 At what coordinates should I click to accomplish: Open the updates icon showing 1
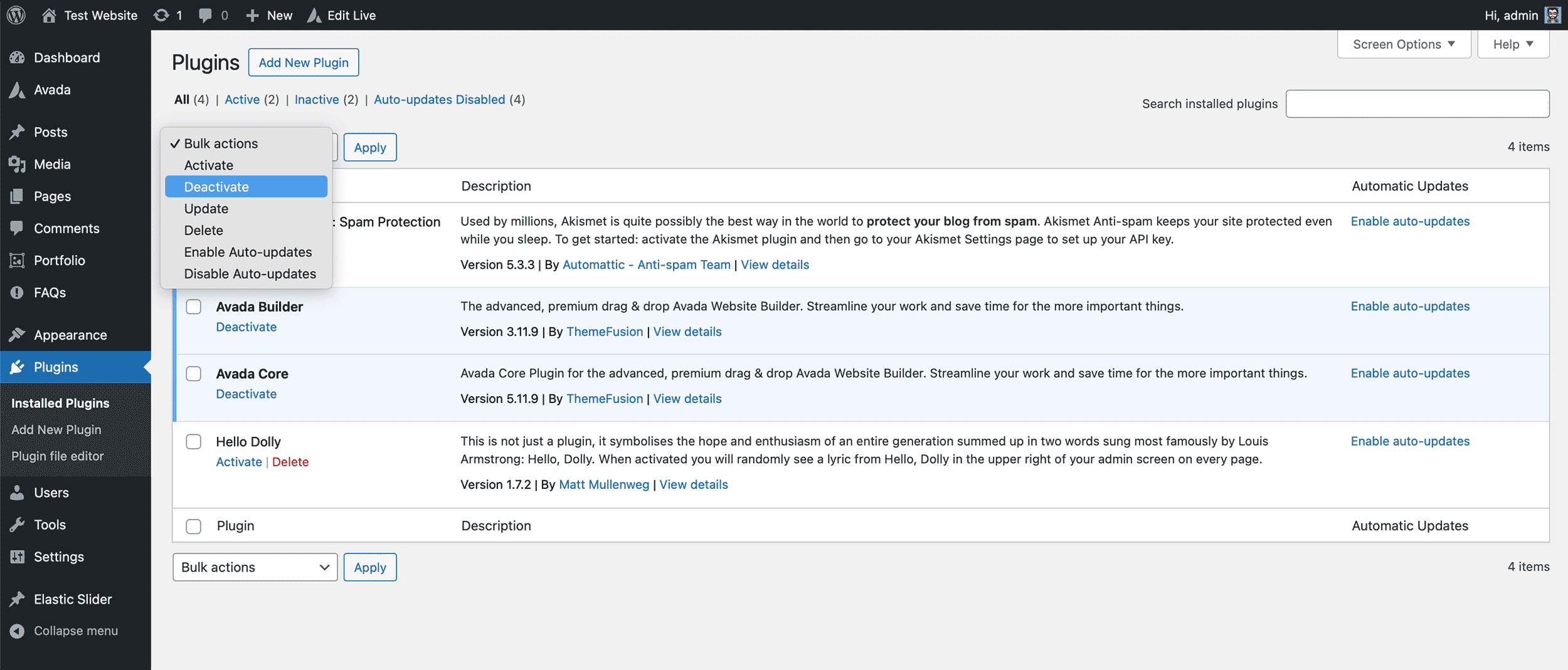click(161, 15)
